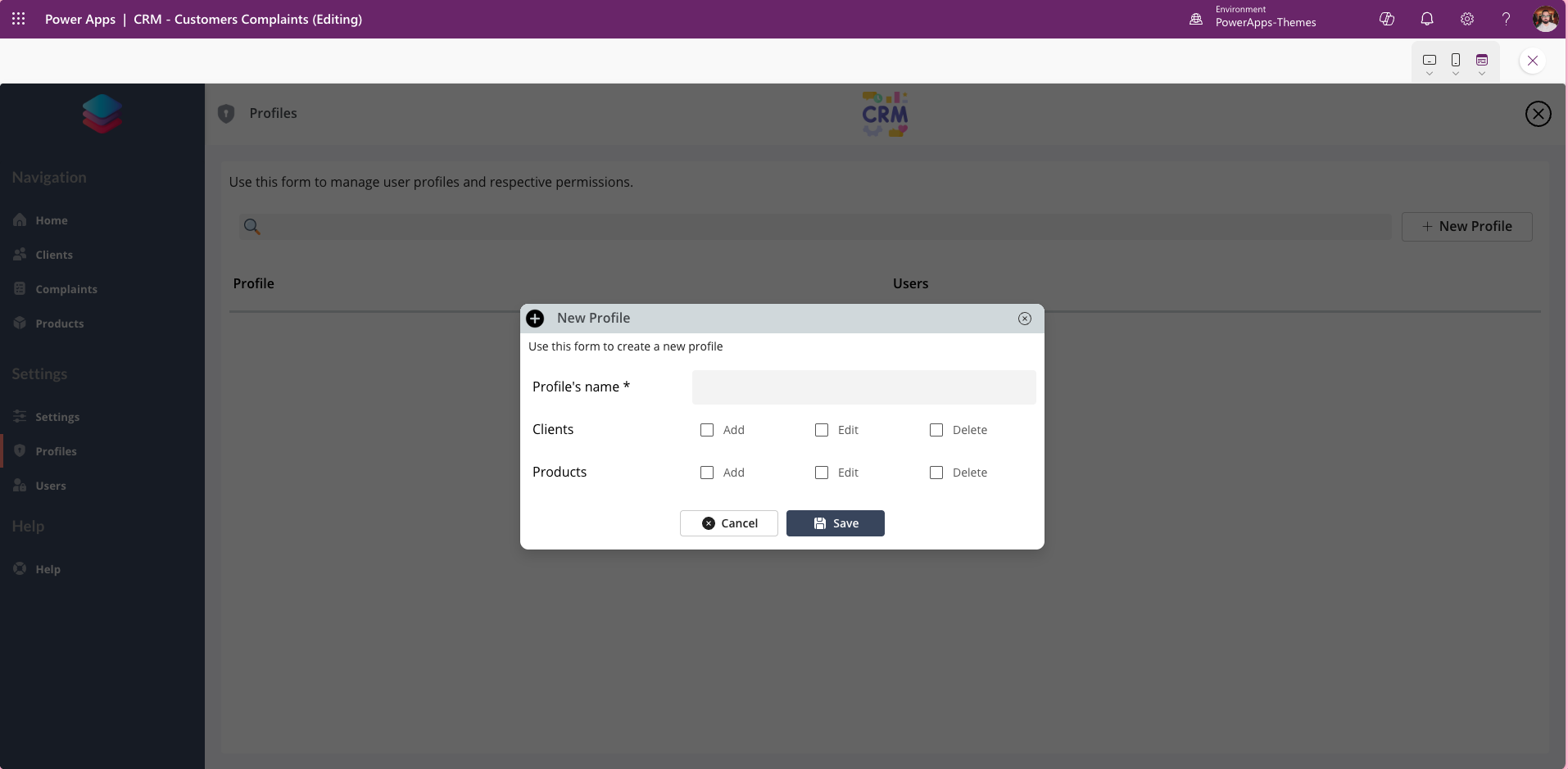Close the New Profile dialog

pyautogui.click(x=1024, y=319)
